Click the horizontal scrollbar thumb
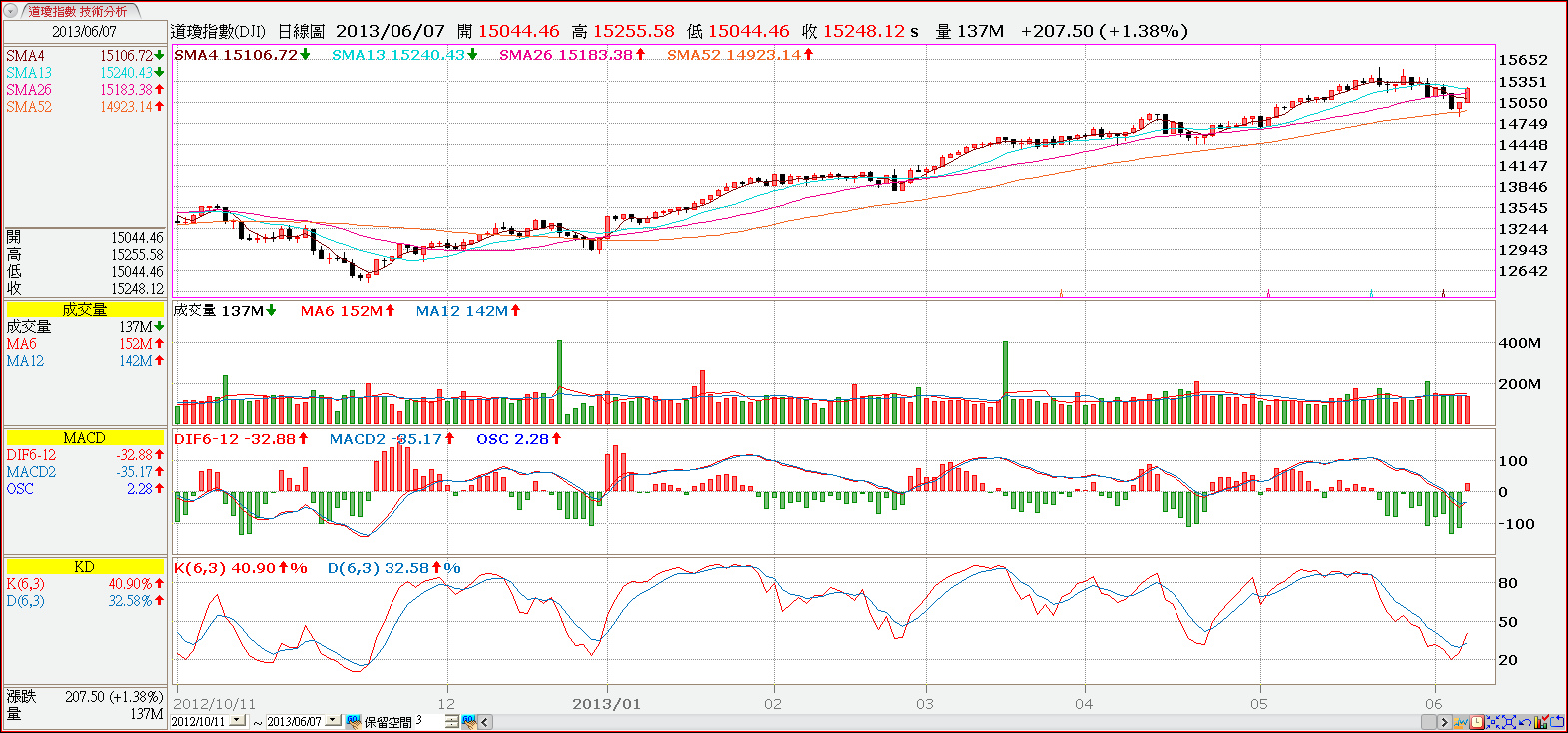1568x733 pixels. click(x=1428, y=722)
